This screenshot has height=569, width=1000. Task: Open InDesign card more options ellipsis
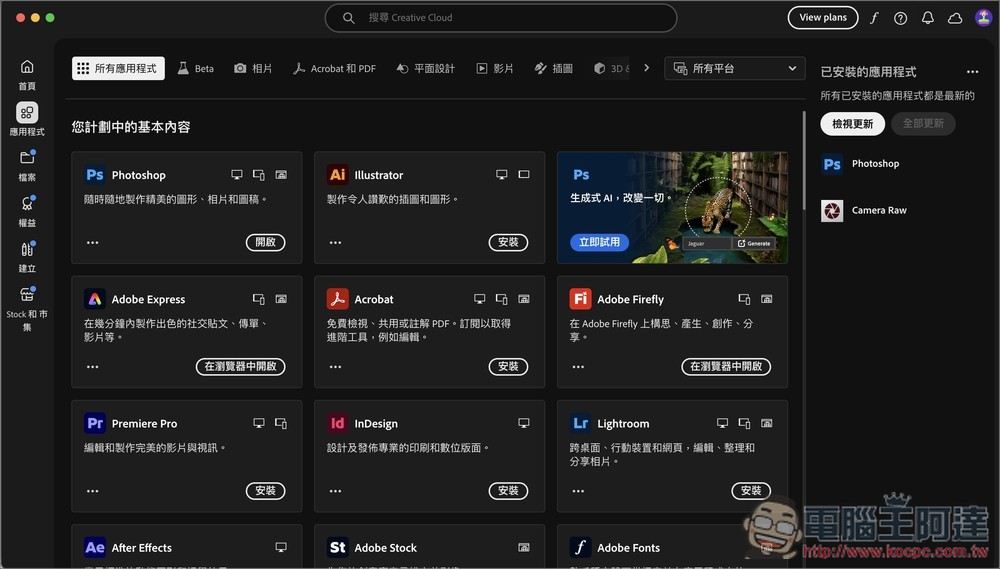click(335, 491)
